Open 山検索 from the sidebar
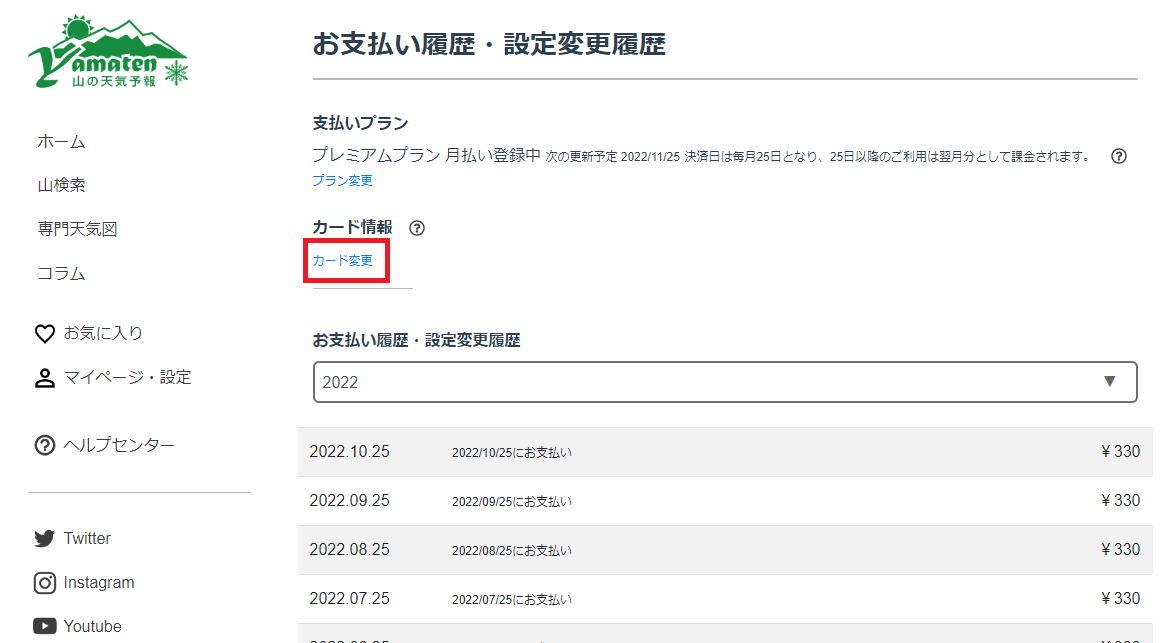1174x643 pixels. pyautogui.click(x=61, y=185)
